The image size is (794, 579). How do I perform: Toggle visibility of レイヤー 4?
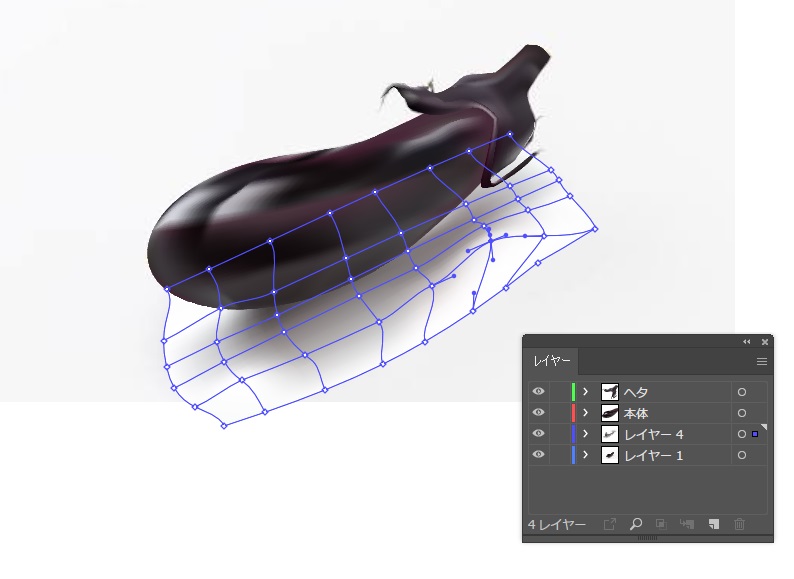(x=538, y=434)
